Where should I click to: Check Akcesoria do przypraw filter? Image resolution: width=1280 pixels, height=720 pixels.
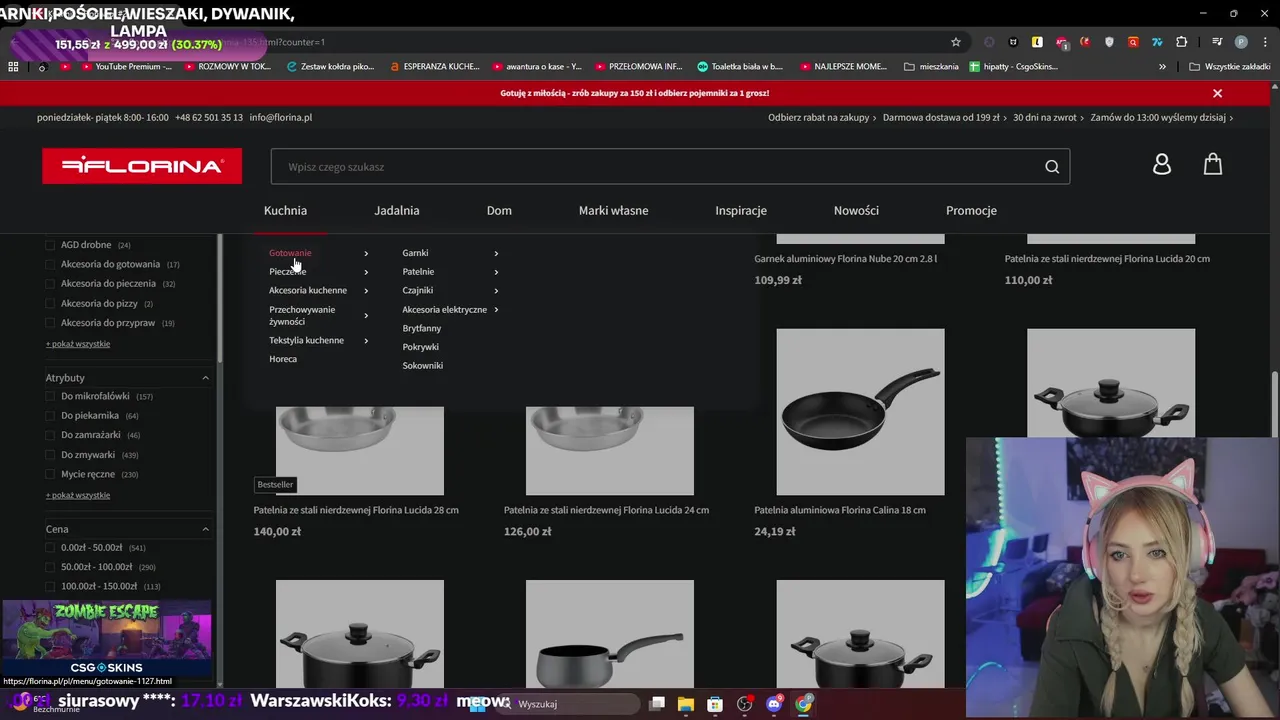(51, 323)
